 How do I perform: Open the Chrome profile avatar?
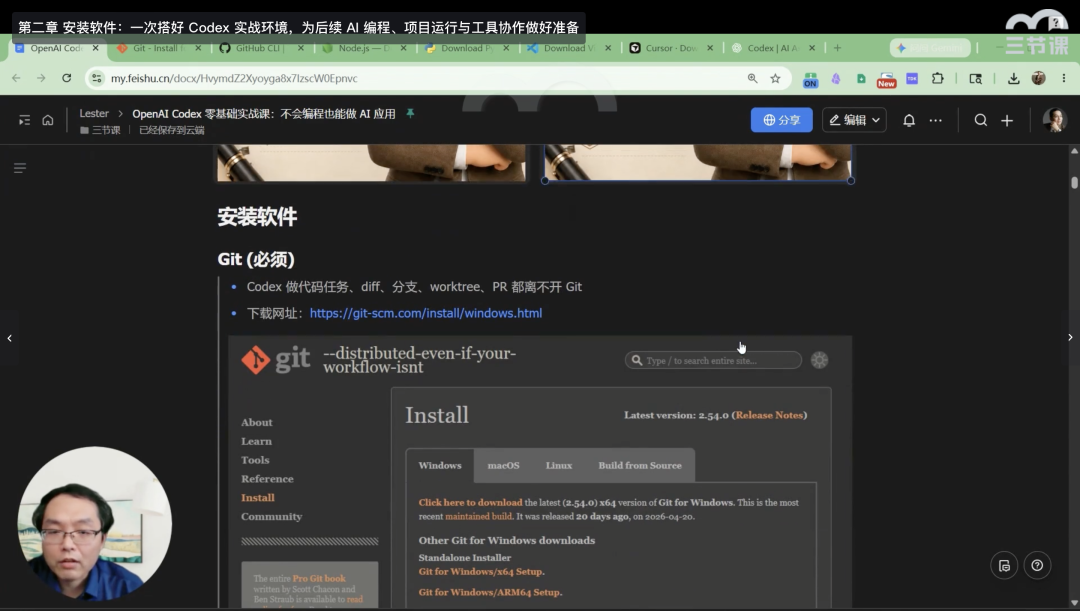[x=1039, y=79]
